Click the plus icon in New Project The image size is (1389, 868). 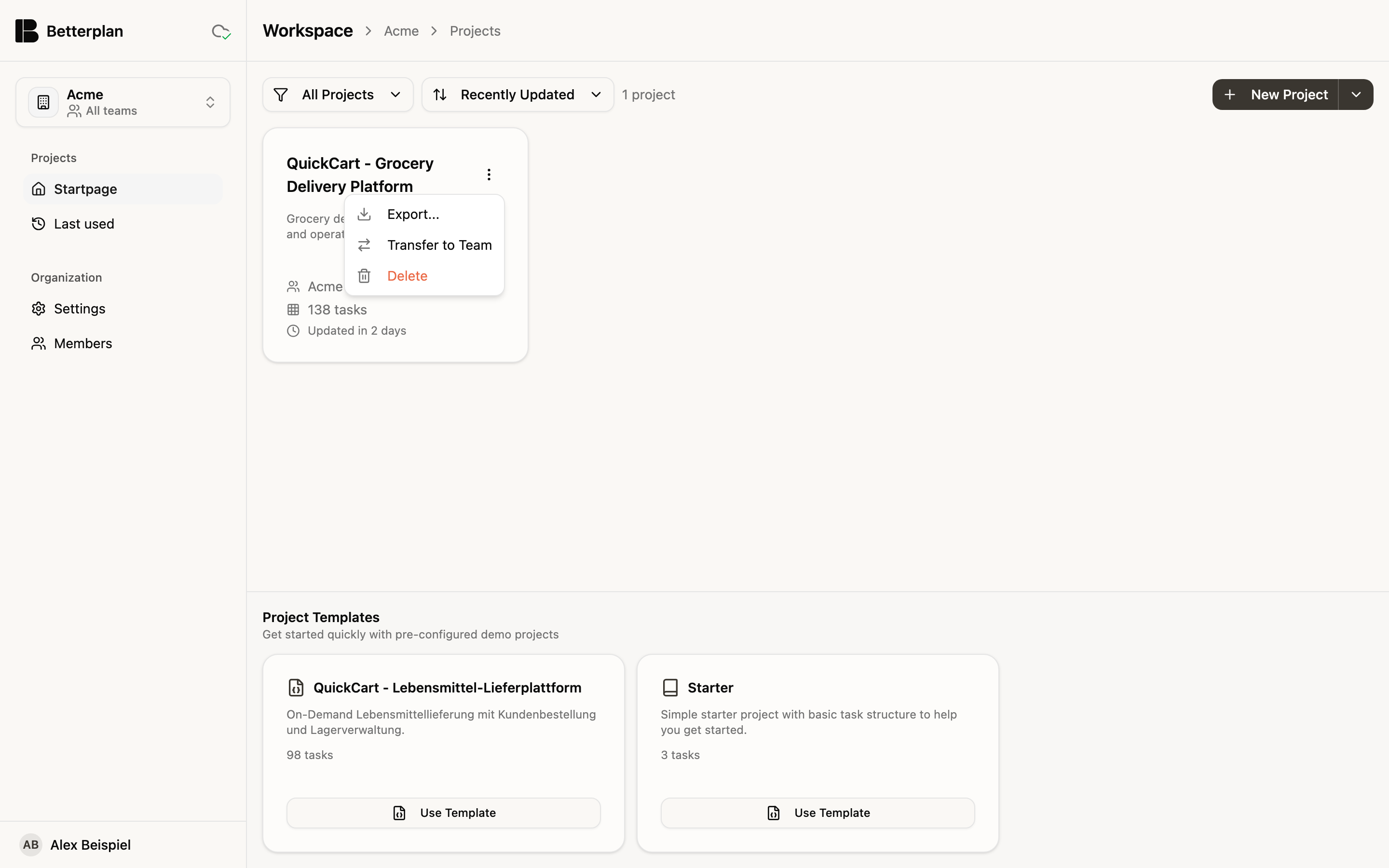(x=1229, y=95)
